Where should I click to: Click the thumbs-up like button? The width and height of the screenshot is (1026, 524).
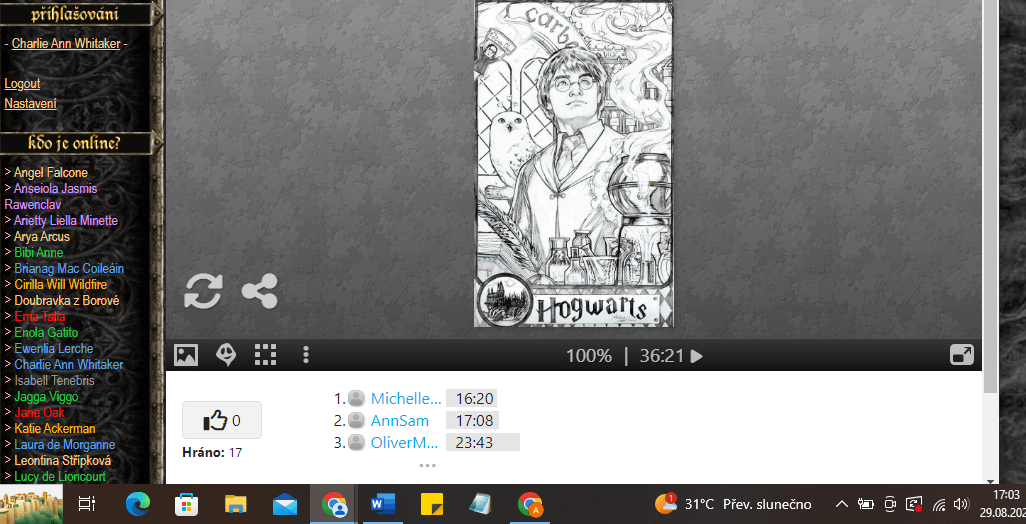tap(222, 420)
